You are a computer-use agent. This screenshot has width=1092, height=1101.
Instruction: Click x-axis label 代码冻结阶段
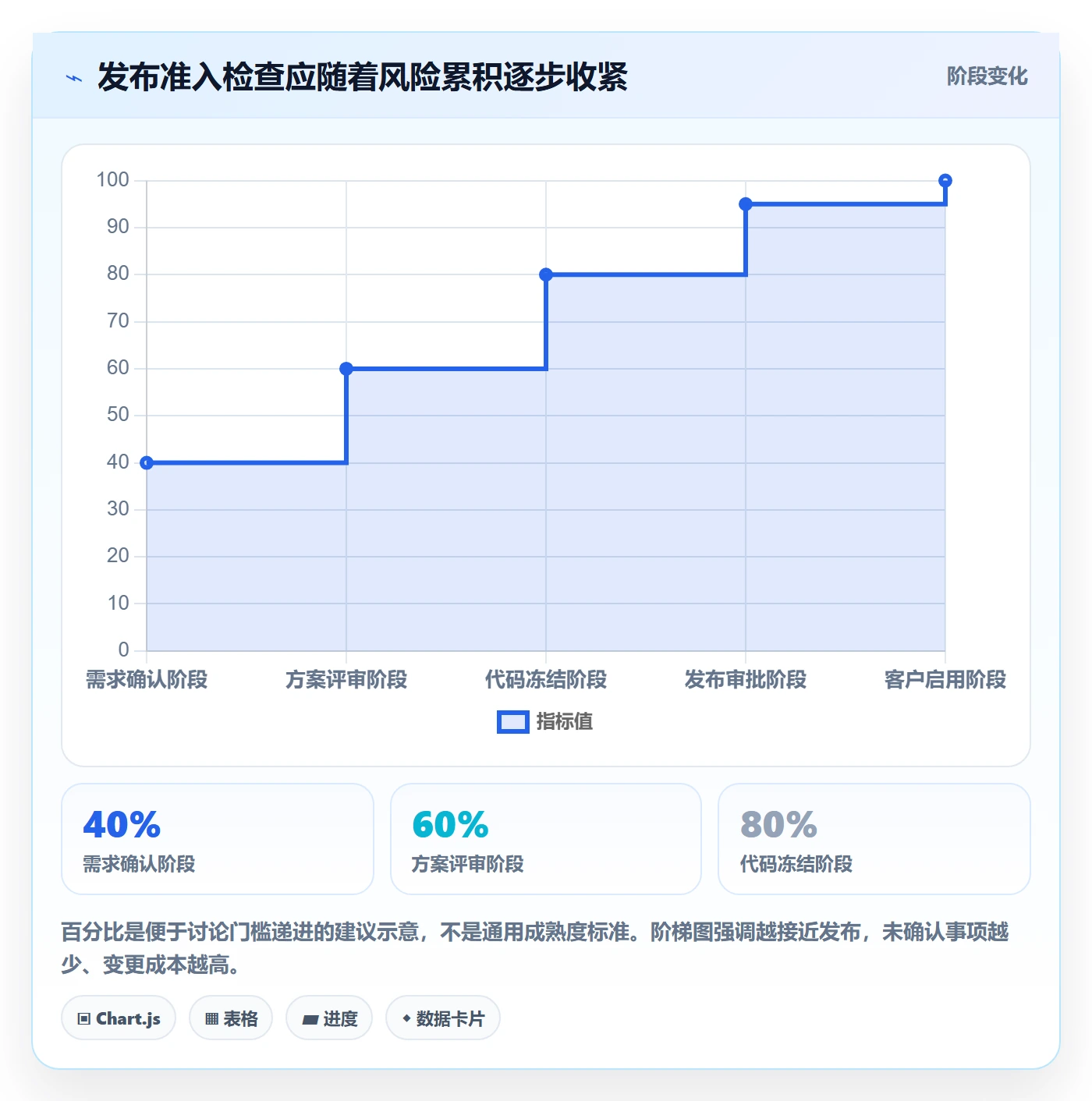point(546,680)
